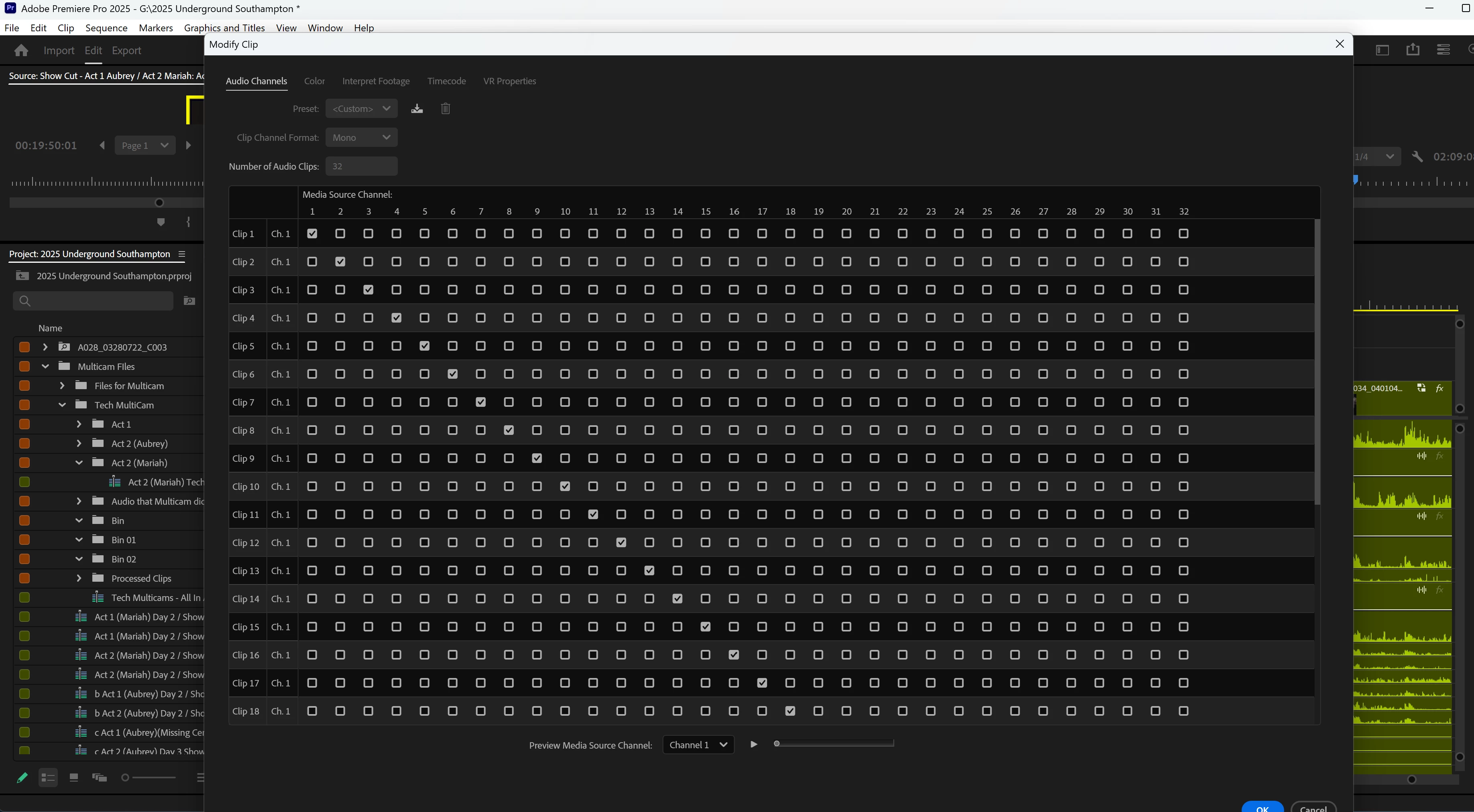Click the green pencil write-lock icon

pos(22,777)
